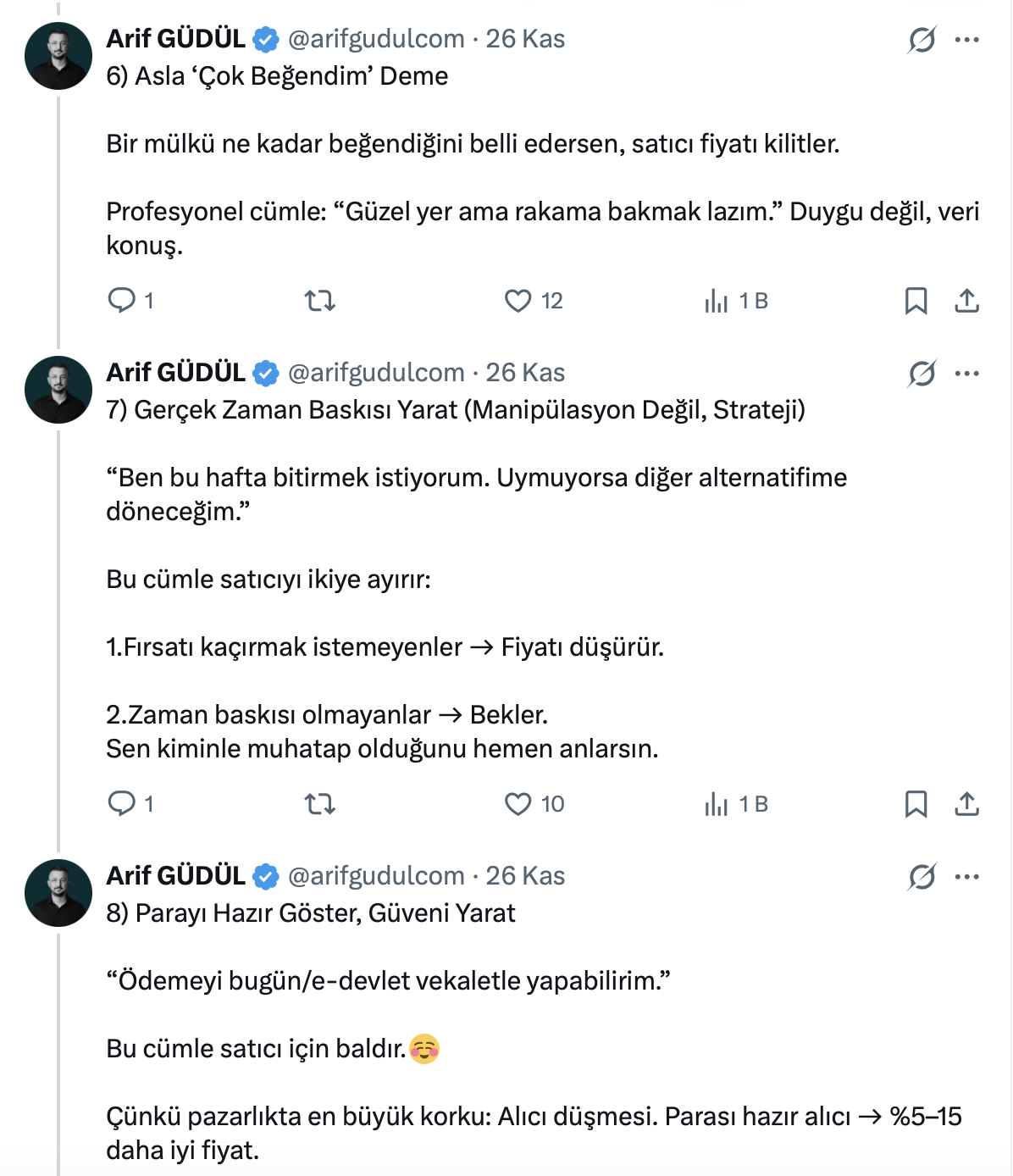The image size is (1013, 1176).
Task: View analytics of tweet number 7
Action: pos(717,804)
